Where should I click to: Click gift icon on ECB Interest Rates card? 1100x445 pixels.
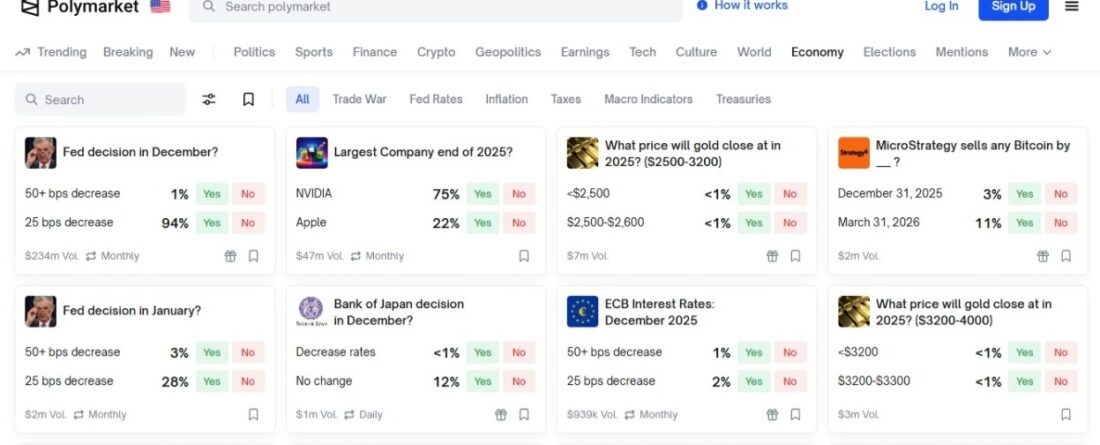[x=773, y=414]
